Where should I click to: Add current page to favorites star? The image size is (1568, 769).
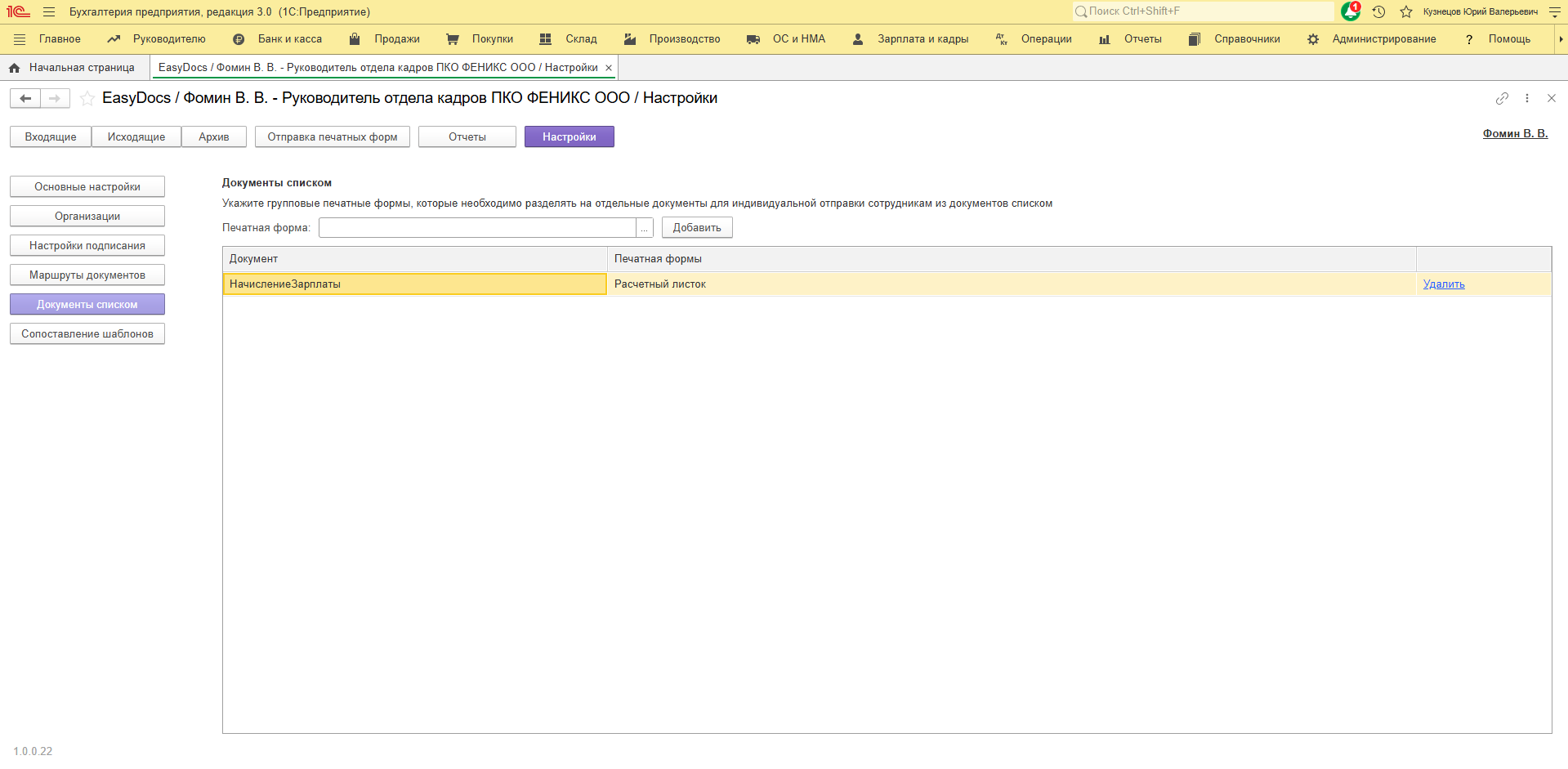87,99
